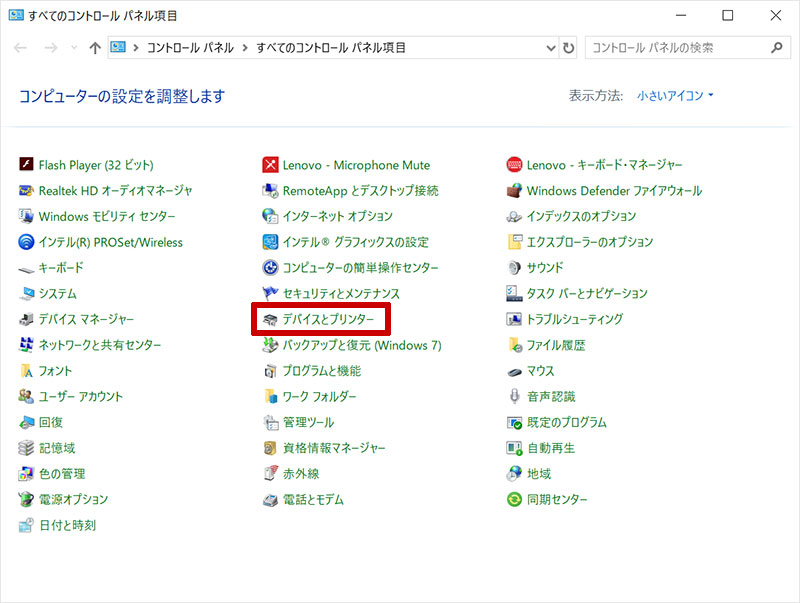The height and width of the screenshot is (603, 800).
Task: Focus the コントロール パネルの検索 search box
Action: click(x=688, y=48)
